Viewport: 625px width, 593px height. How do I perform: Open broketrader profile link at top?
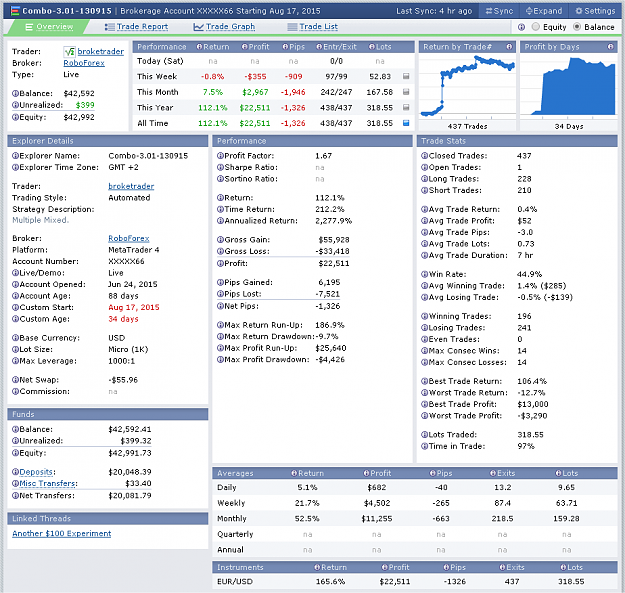click(100, 51)
